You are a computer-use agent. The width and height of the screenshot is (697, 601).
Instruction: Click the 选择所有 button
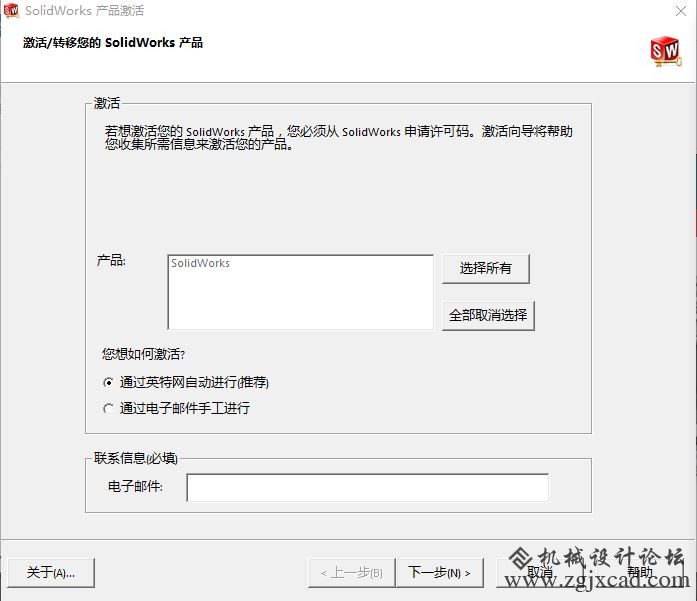pyautogui.click(x=486, y=268)
